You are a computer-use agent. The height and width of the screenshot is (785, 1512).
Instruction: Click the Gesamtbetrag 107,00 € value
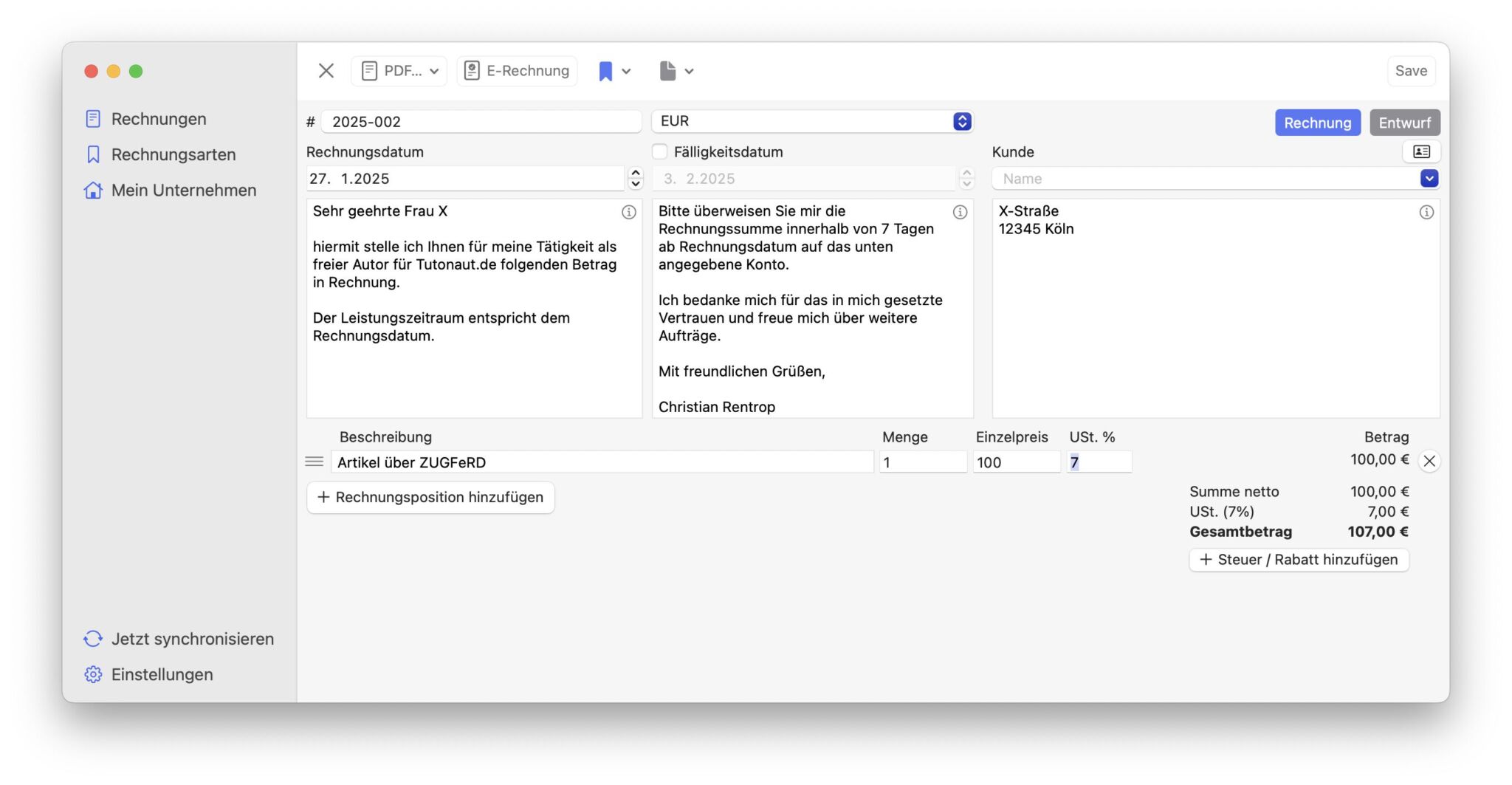click(1378, 532)
